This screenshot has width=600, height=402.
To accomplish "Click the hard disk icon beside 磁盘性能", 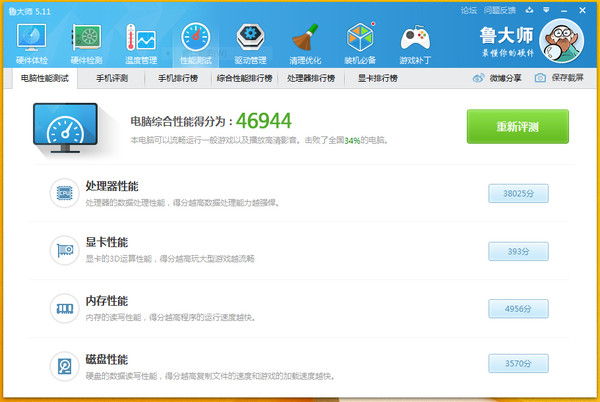I will pyautogui.click(x=64, y=366).
